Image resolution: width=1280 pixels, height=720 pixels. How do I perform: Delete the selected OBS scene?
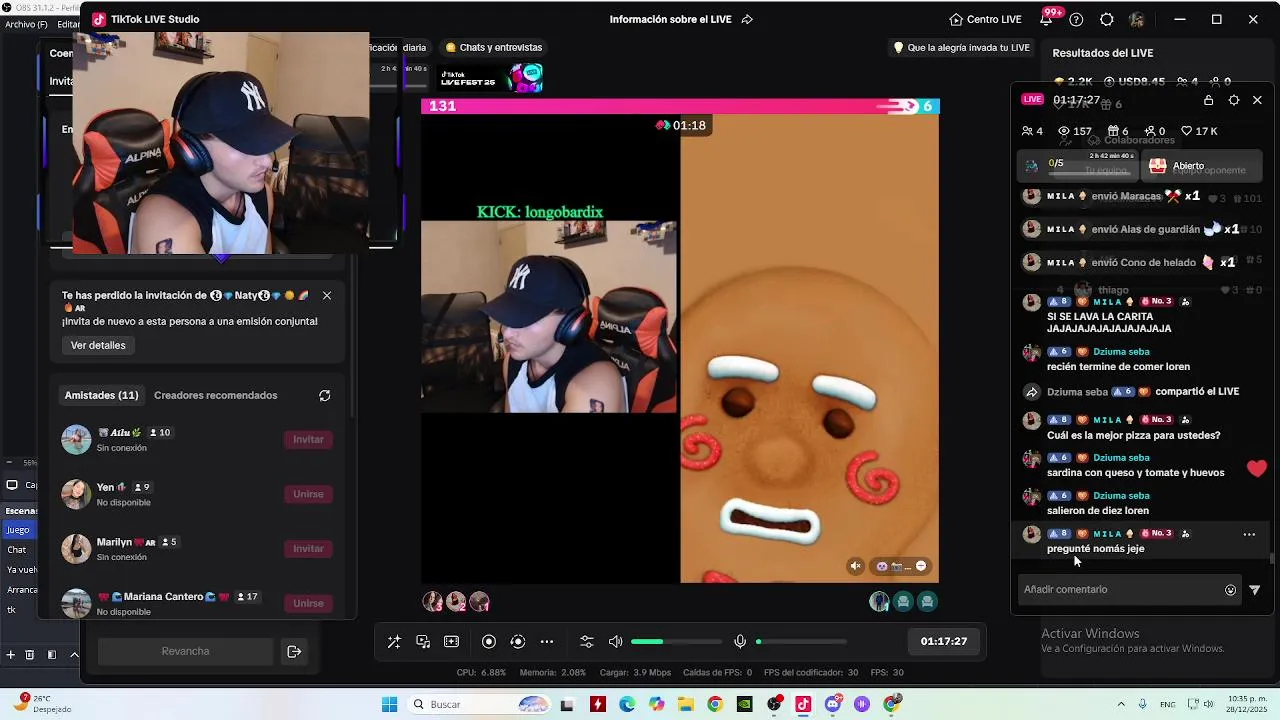coord(29,655)
